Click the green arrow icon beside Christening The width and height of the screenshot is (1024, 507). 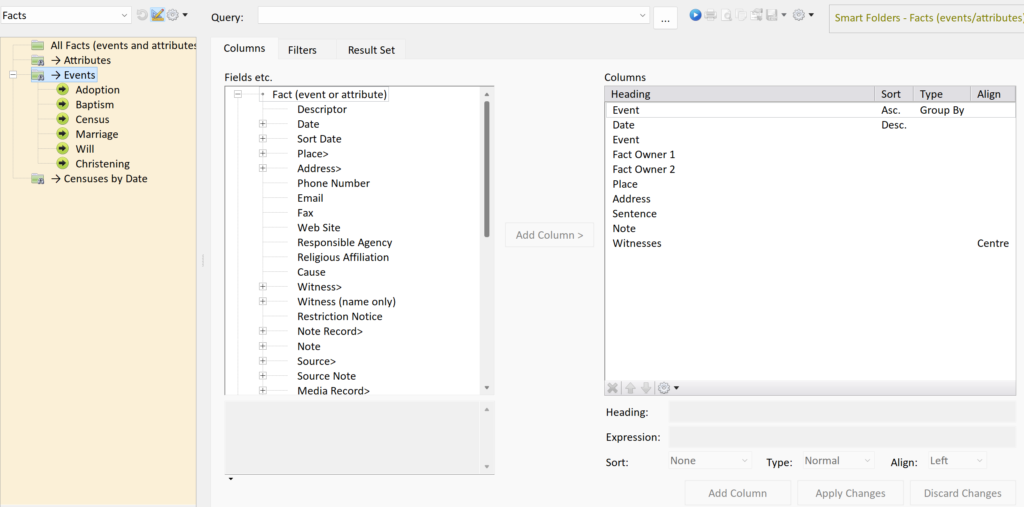[x=63, y=163]
